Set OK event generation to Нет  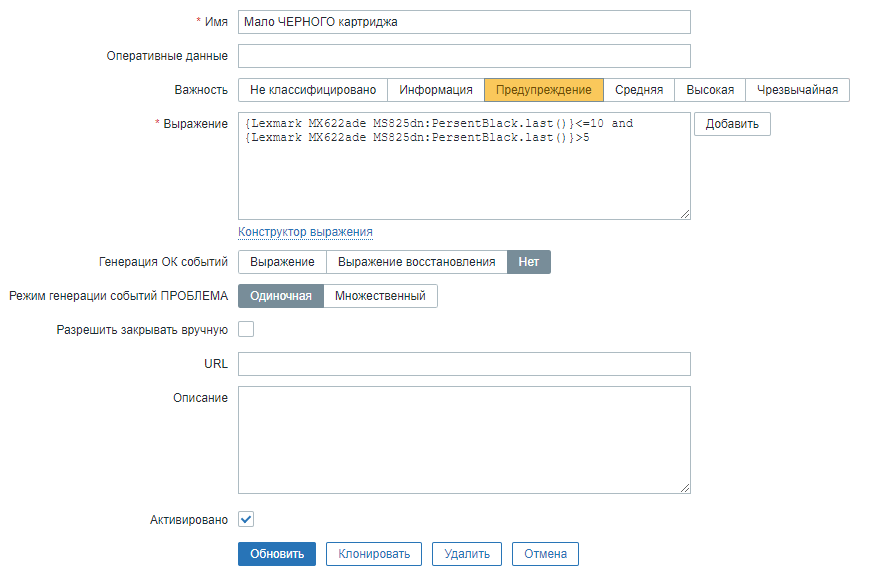528,262
